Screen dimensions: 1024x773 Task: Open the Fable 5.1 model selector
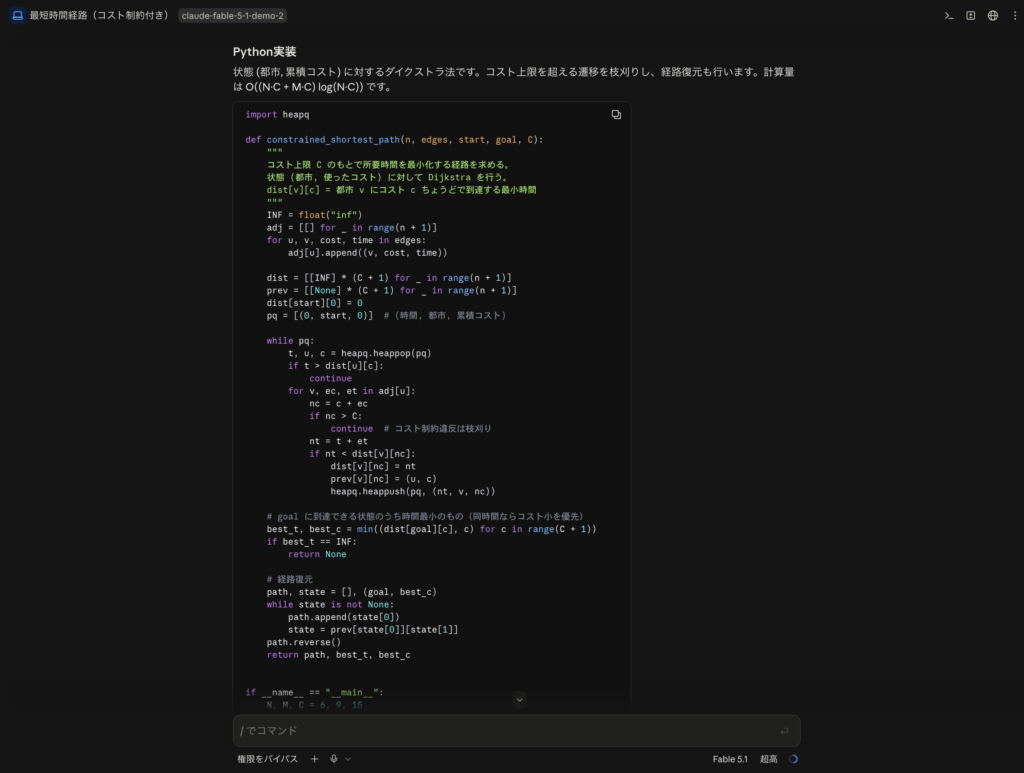(x=729, y=759)
